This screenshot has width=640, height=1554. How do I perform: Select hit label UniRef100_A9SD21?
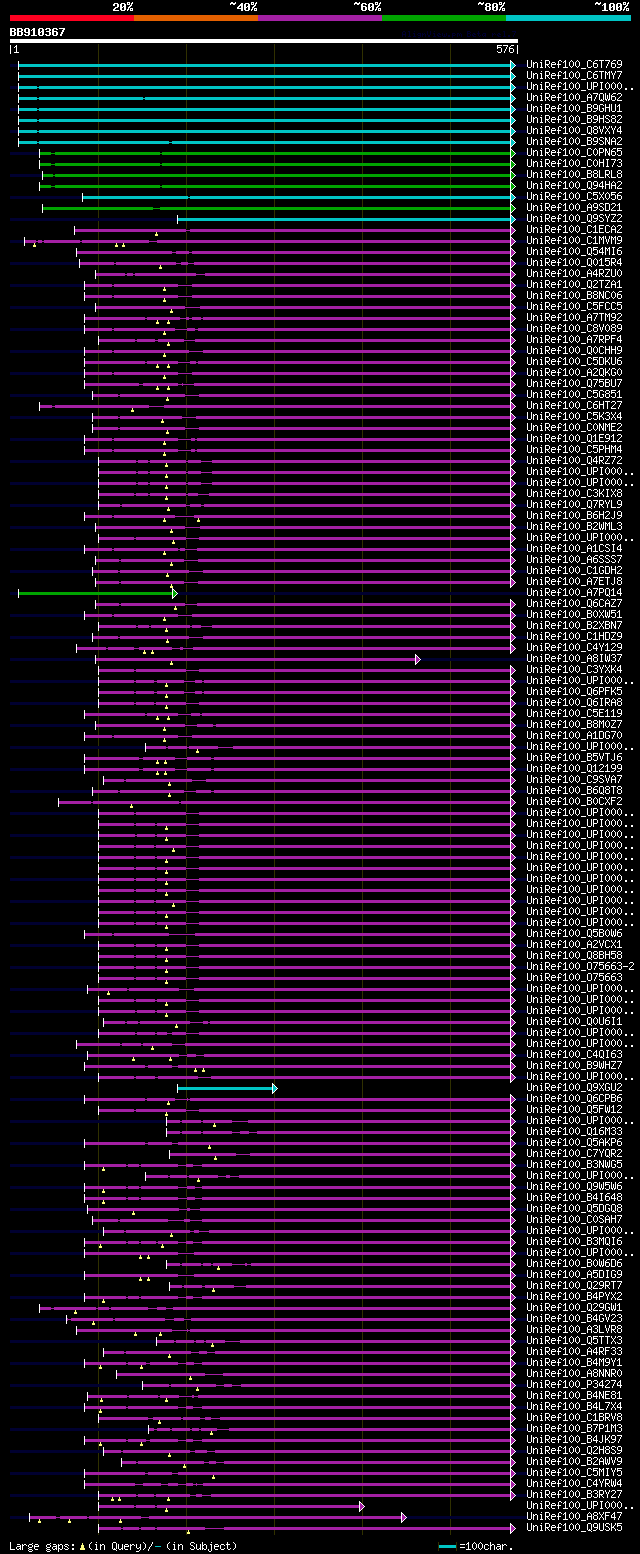[574, 207]
